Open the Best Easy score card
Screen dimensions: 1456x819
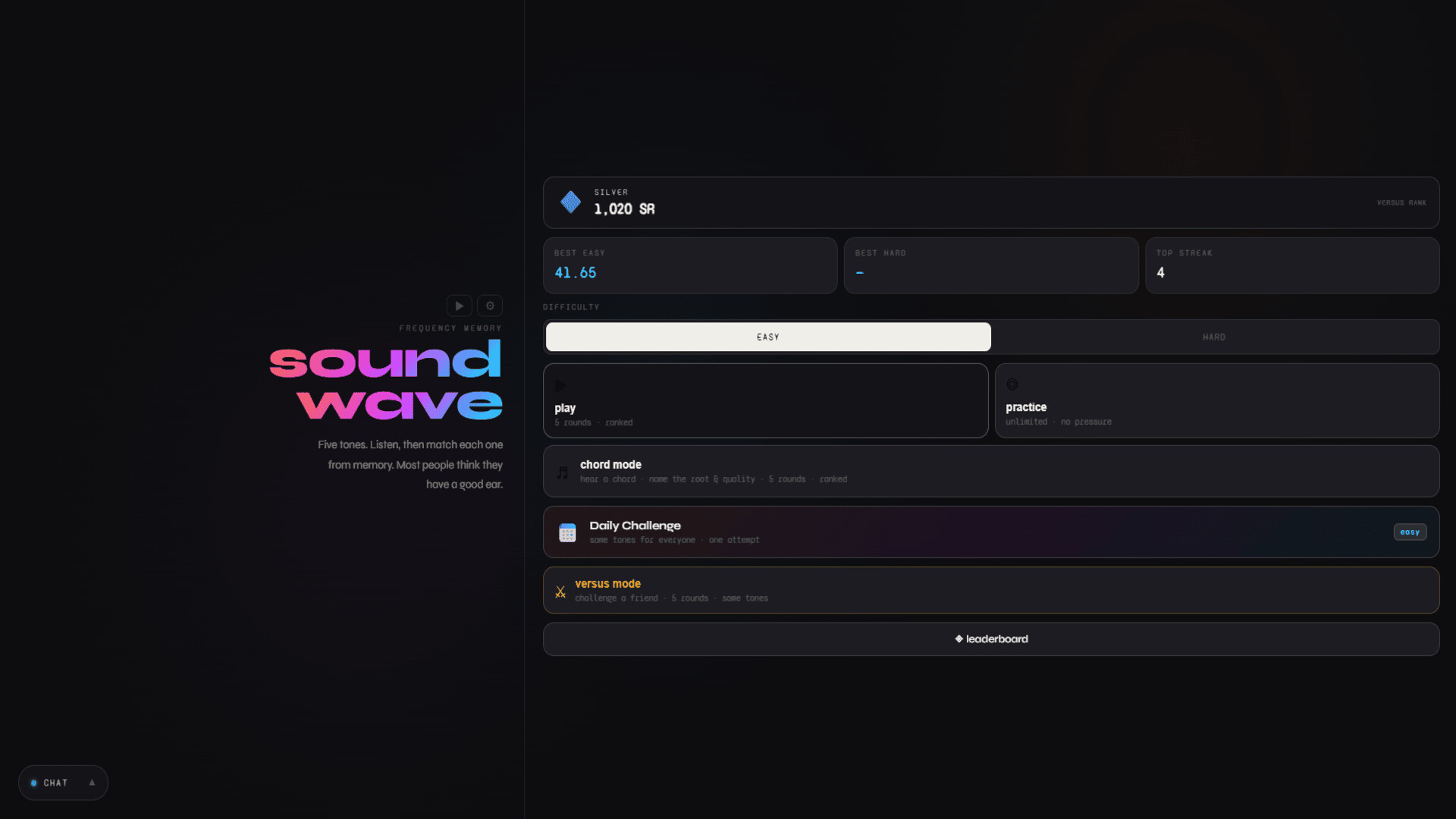[689, 265]
